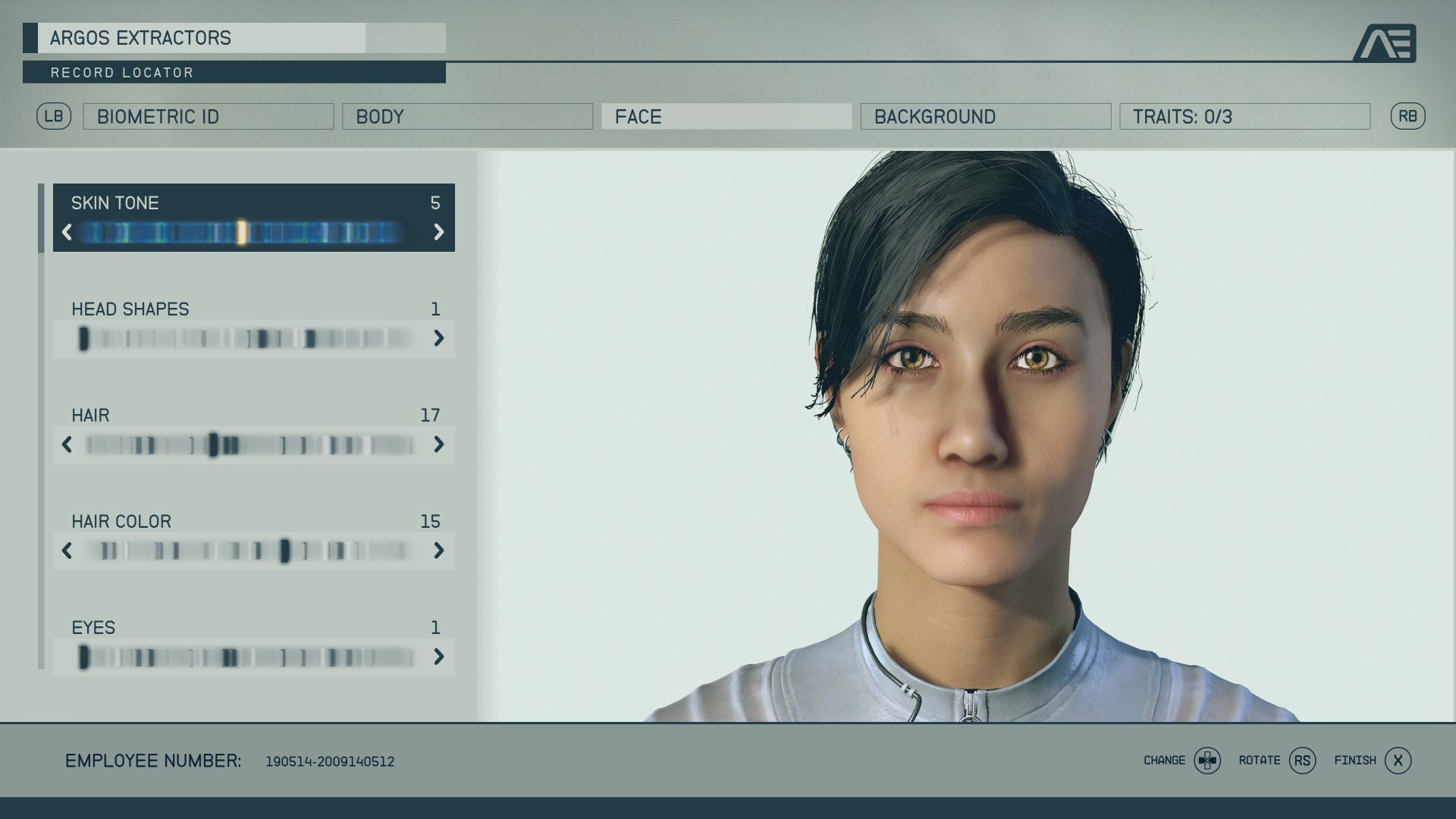
Task: Open the Traits 0/3 tab
Action: [x=1244, y=117]
